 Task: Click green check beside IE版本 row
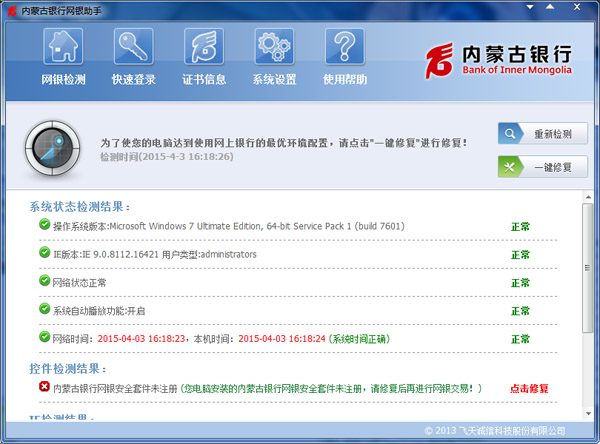(x=44, y=253)
